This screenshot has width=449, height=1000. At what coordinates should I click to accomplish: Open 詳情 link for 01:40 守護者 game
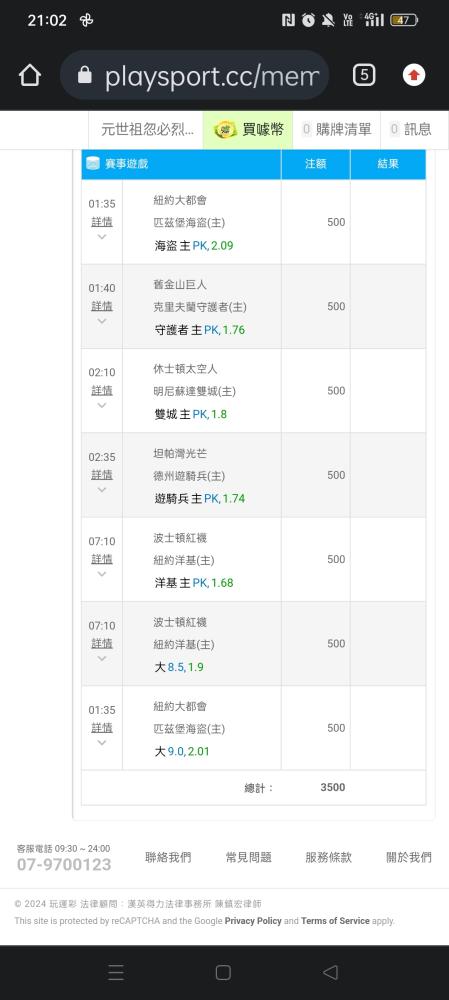102,306
